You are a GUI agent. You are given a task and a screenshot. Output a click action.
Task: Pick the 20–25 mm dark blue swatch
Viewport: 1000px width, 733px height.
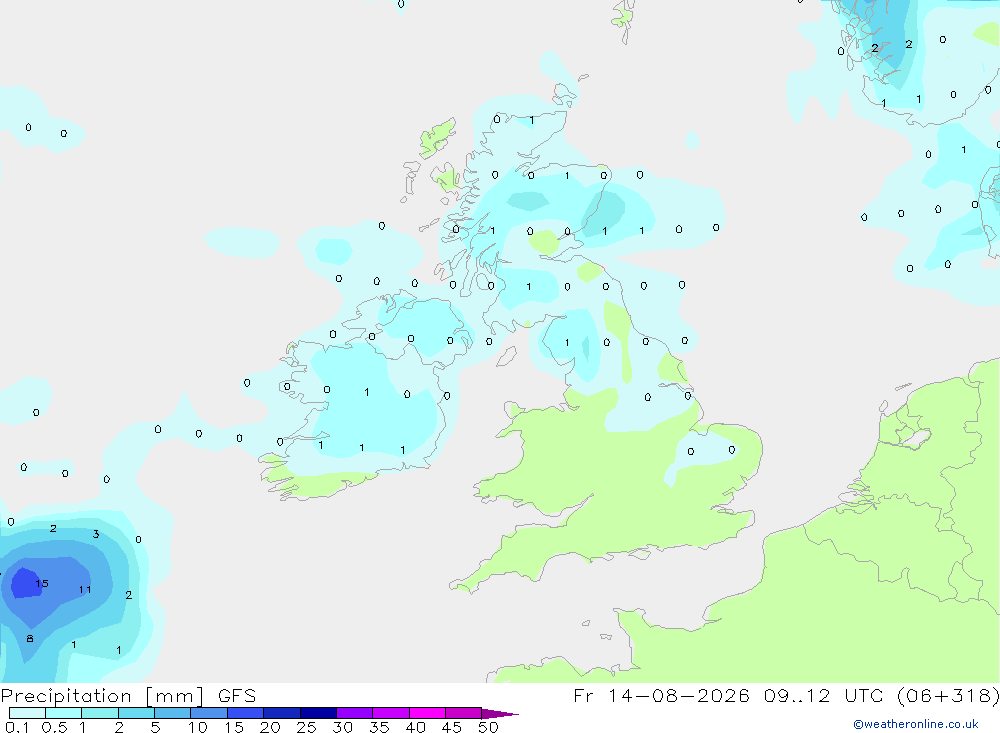pos(282,713)
